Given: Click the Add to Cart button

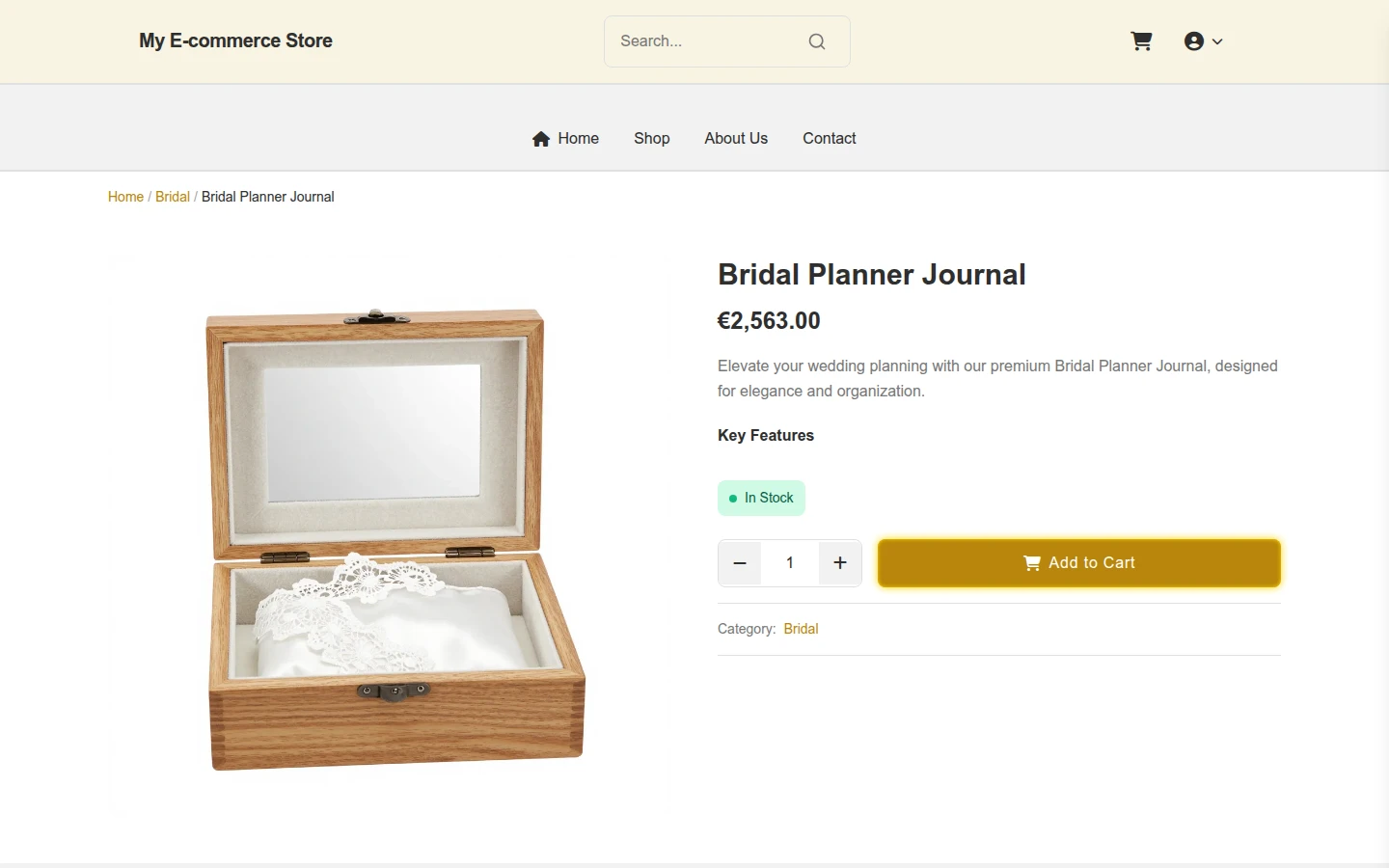Looking at the screenshot, I should [1079, 563].
